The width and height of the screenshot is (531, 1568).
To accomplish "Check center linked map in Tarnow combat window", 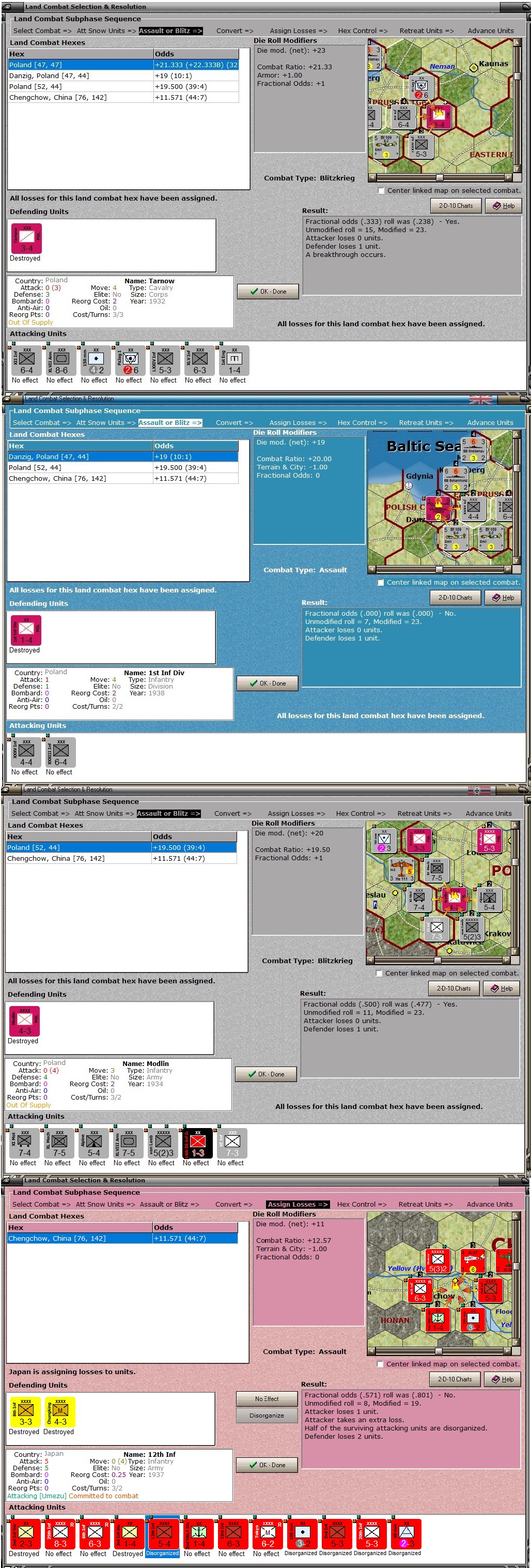I will 381,191.
